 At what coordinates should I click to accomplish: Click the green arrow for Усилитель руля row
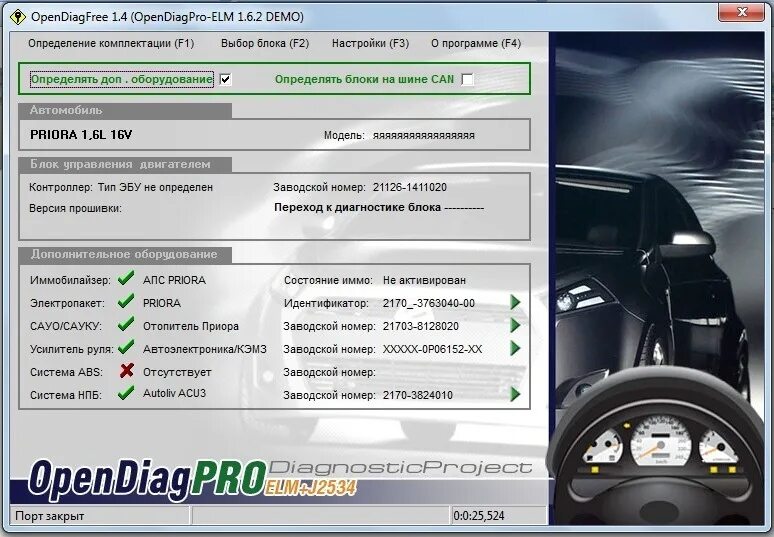[x=515, y=348]
